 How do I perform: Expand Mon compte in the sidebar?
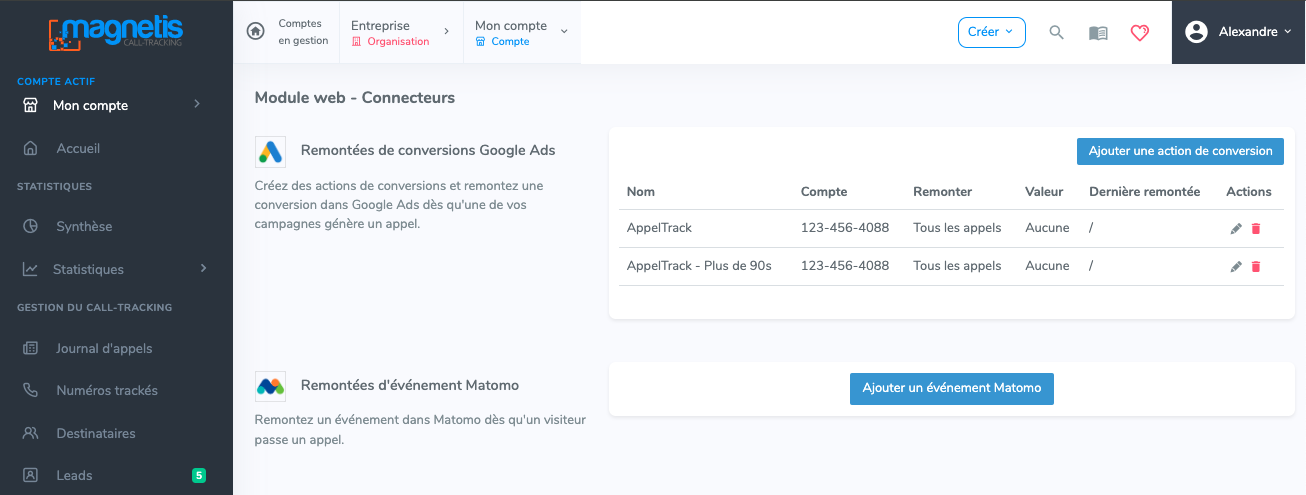click(116, 105)
